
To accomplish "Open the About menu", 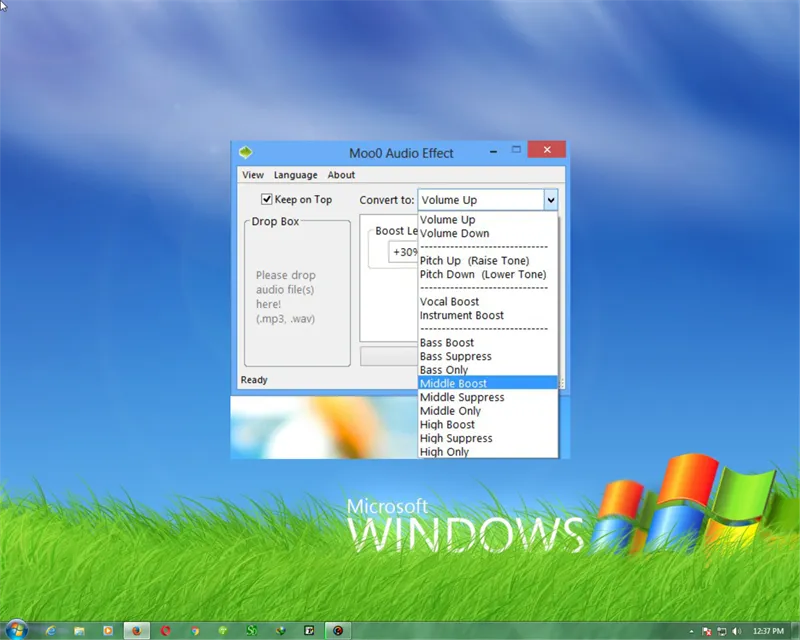I will pyautogui.click(x=341, y=175).
